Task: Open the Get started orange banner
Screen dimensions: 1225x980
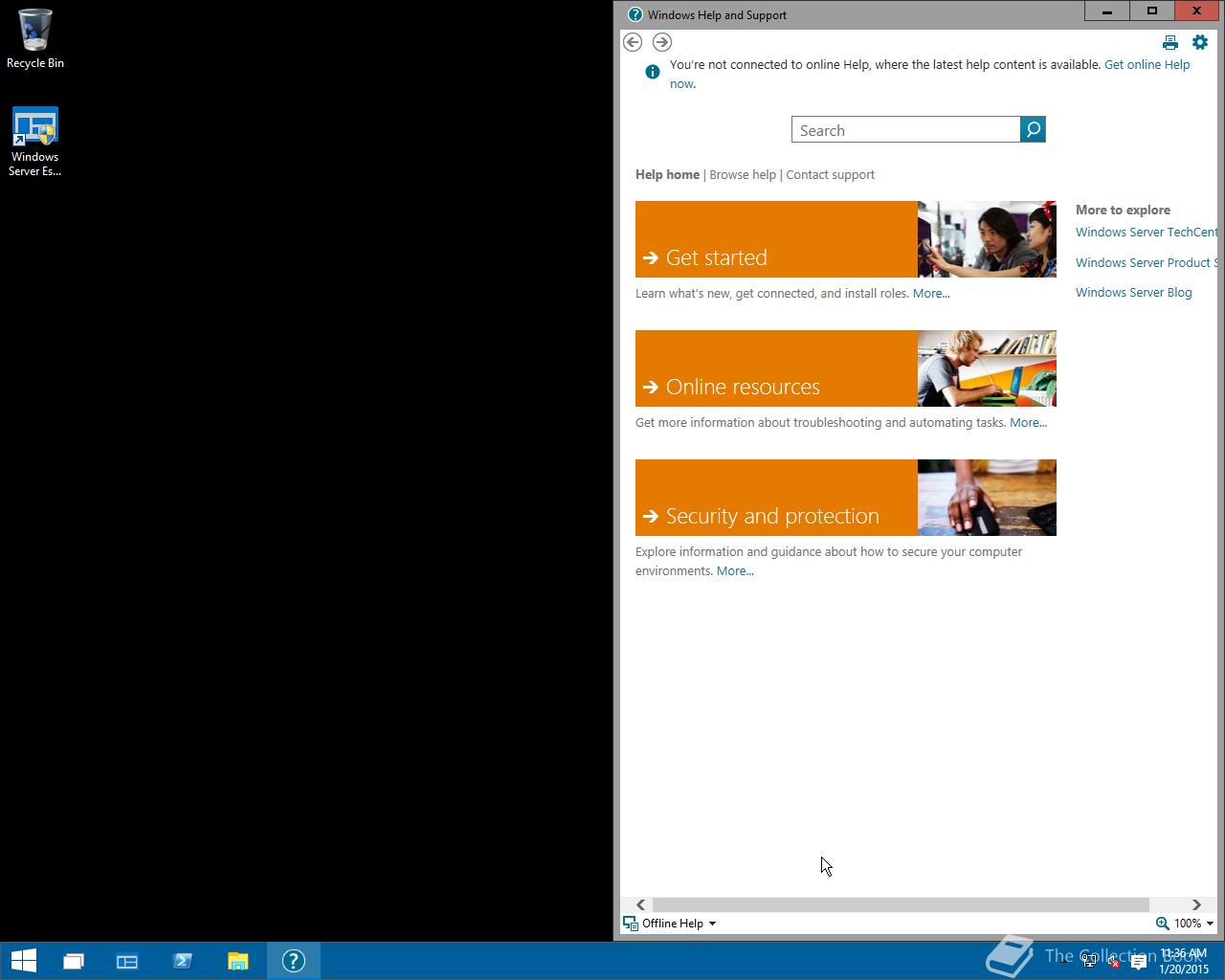Action: tap(776, 239)
